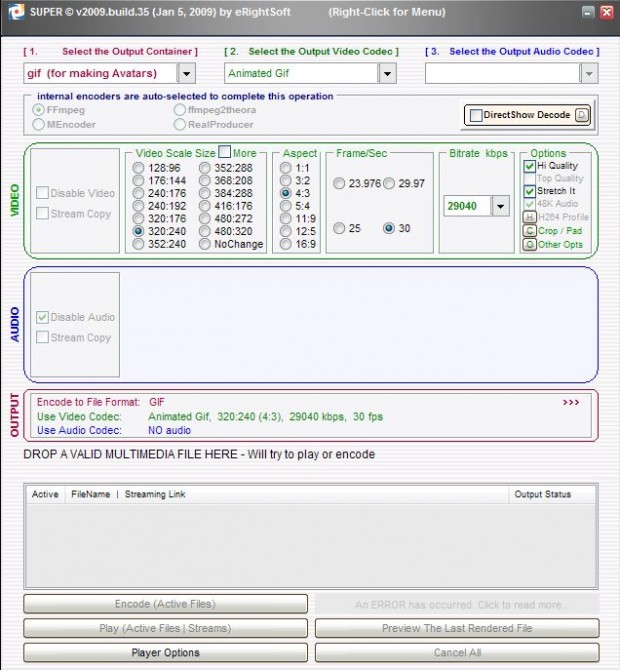Uncheck the Disable Audio box
The image size is (620, 670).
tap(42, 317)
